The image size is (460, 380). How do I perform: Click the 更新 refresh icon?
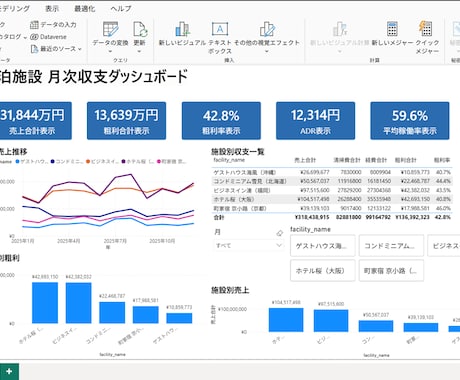(140, 29)
